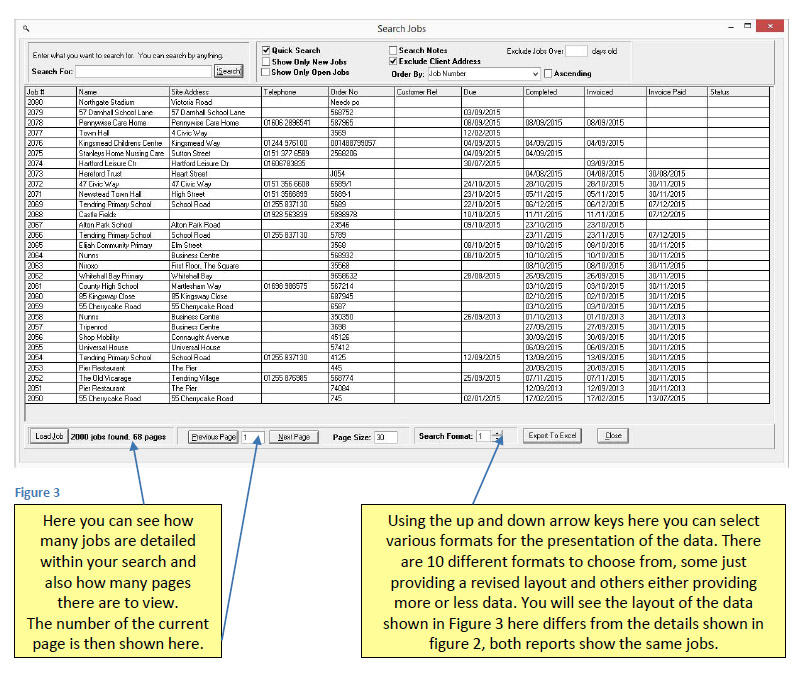
Task: Click the 85 Kingsway Close name cell
Action: (123, 296)
